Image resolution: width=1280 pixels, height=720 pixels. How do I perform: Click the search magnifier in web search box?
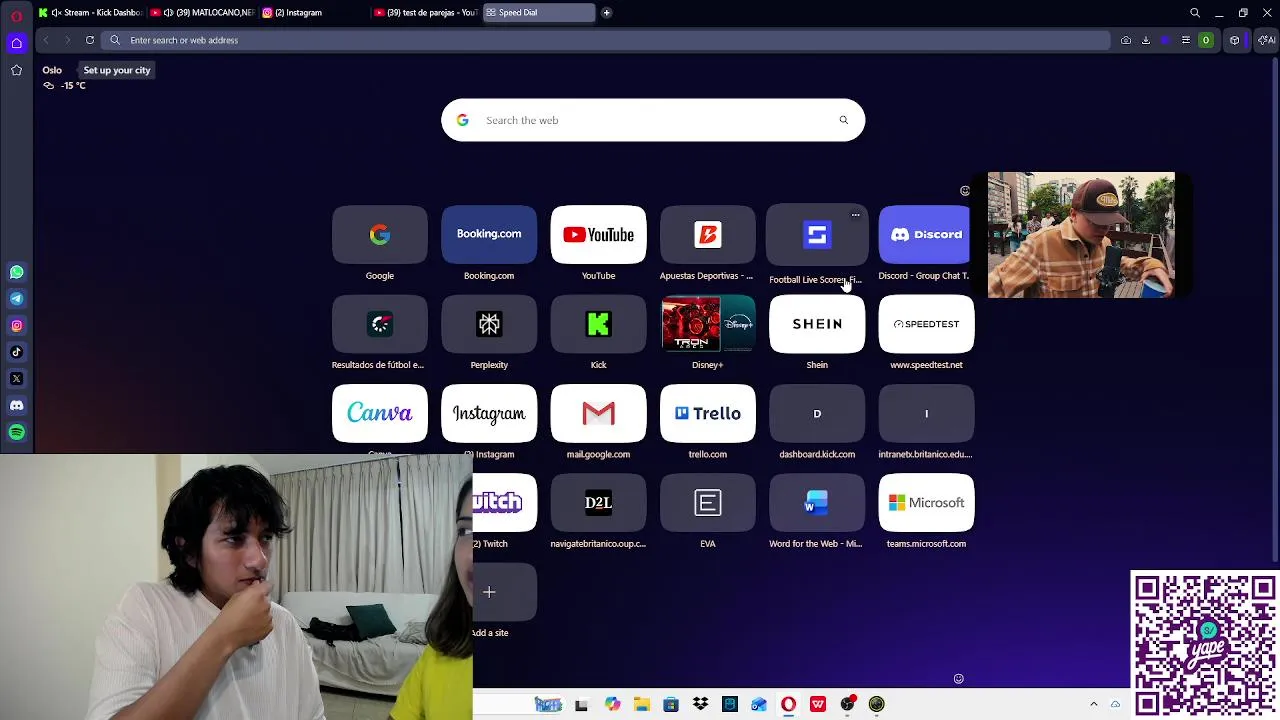click(844, 120)
